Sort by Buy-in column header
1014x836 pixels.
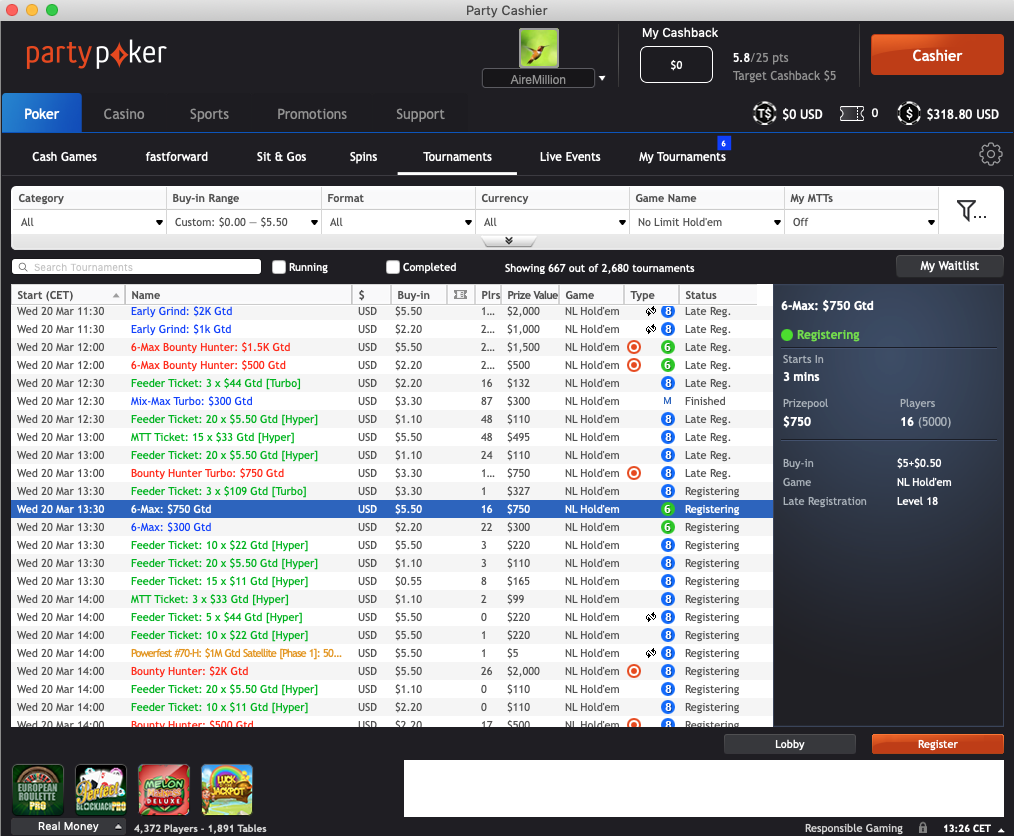[419, 295]
